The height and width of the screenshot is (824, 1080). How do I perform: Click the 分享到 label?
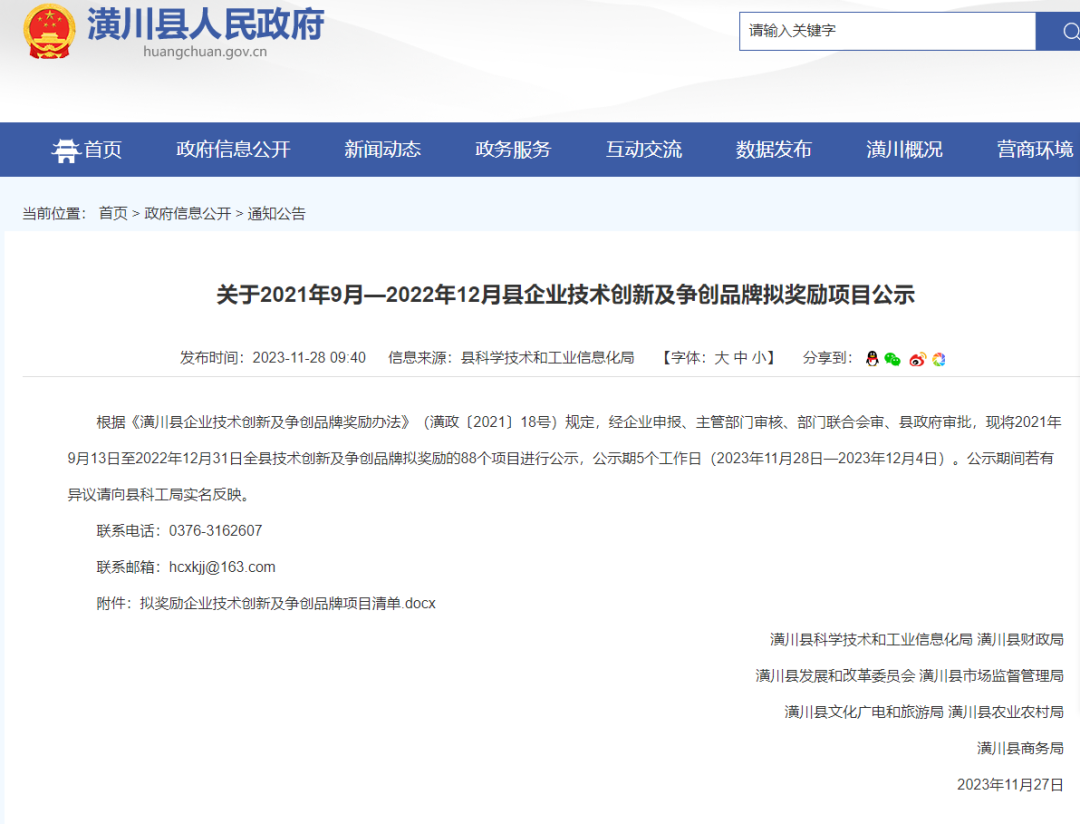(827, 358)
